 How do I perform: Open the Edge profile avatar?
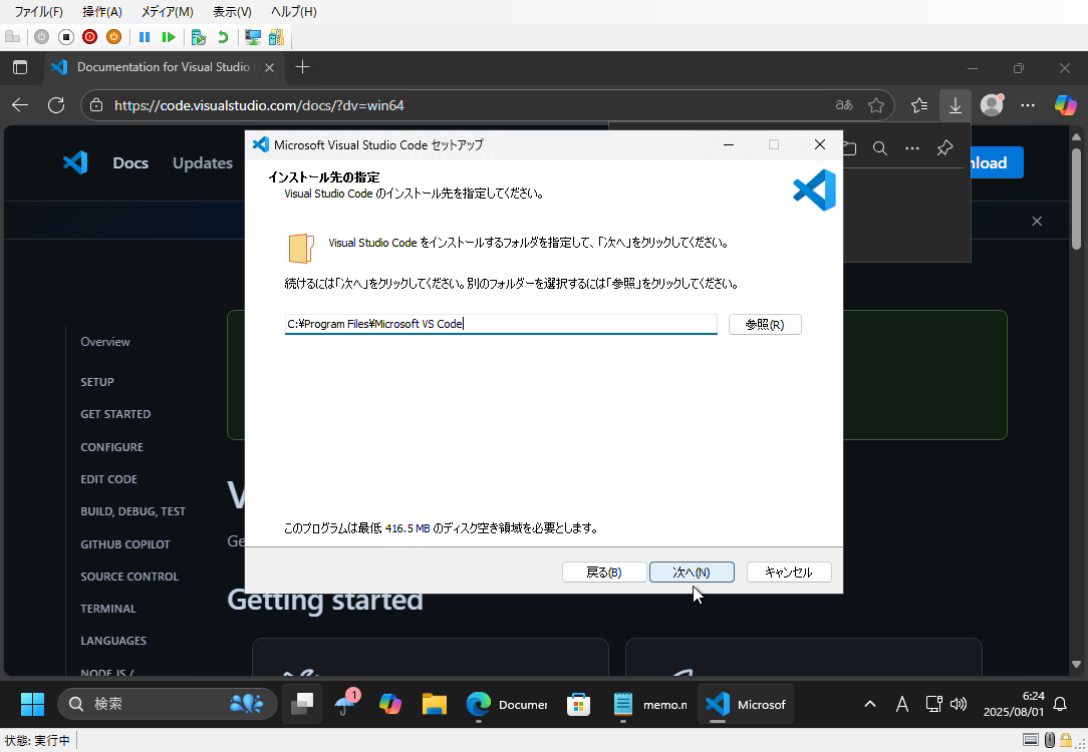click(x=992, y=105)
